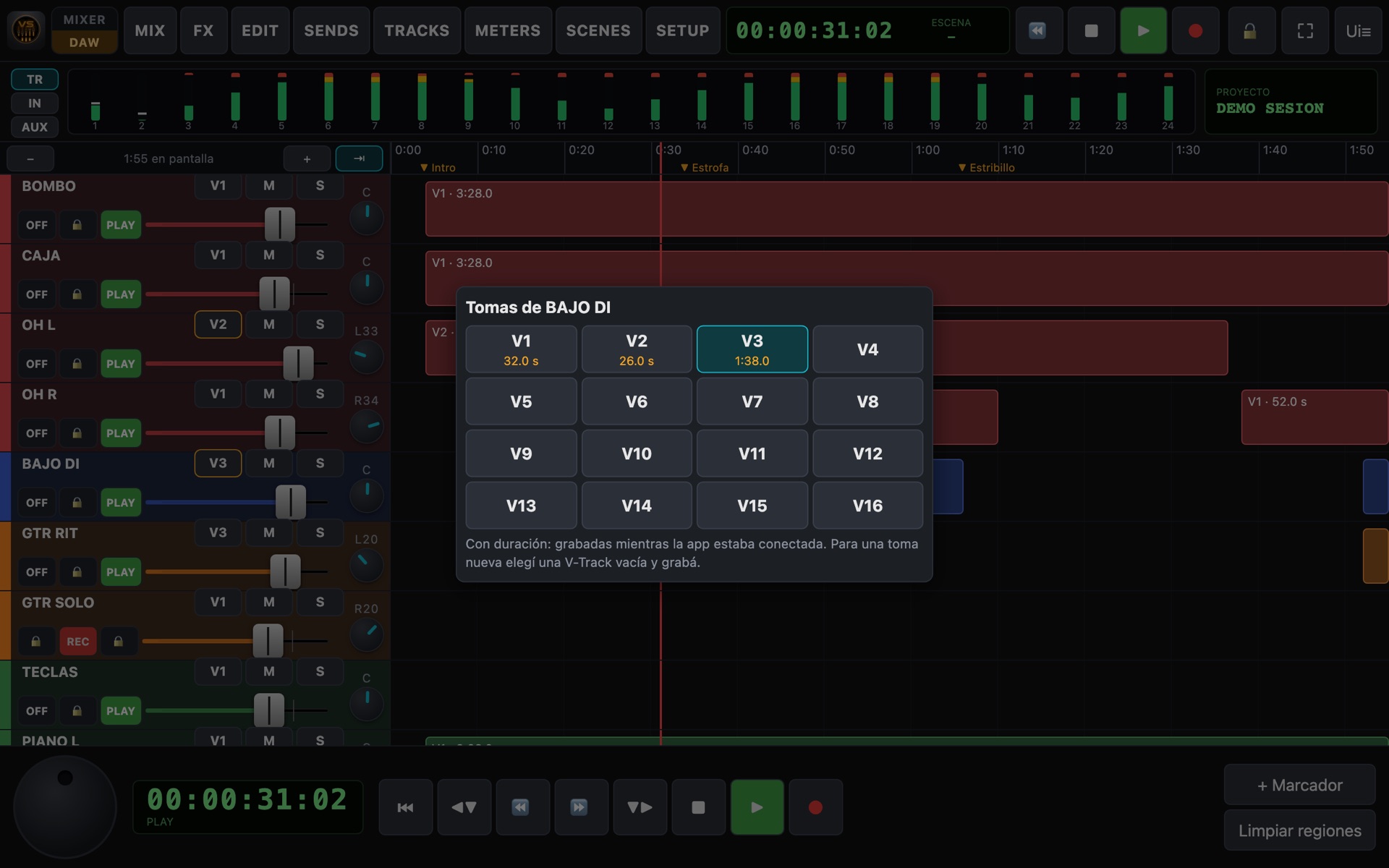Open V1 take selector on OH R
The image size is (1389, 868).
[x=218, y=394]
